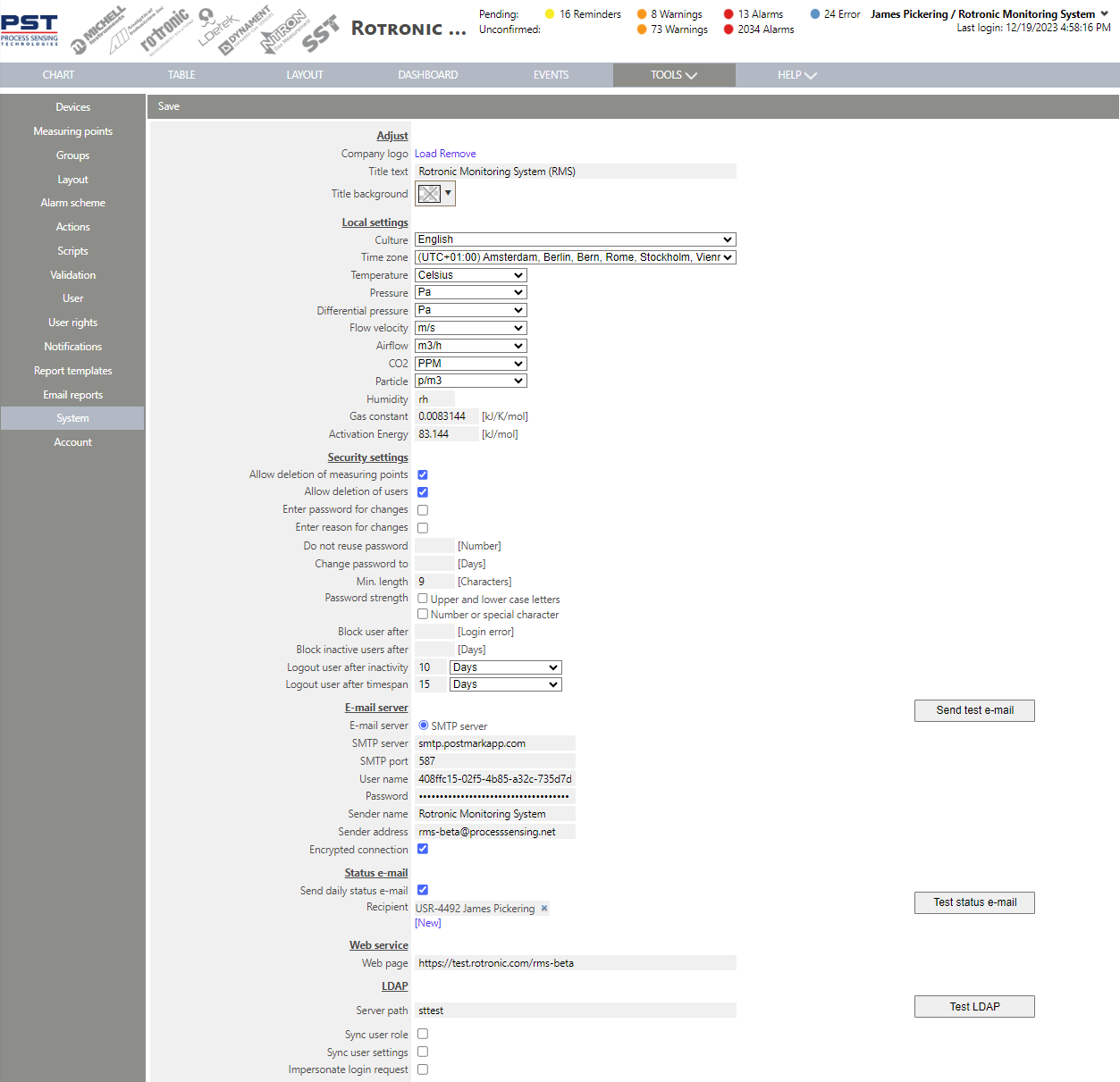Open Devices in sidebar

click(72, 107)
